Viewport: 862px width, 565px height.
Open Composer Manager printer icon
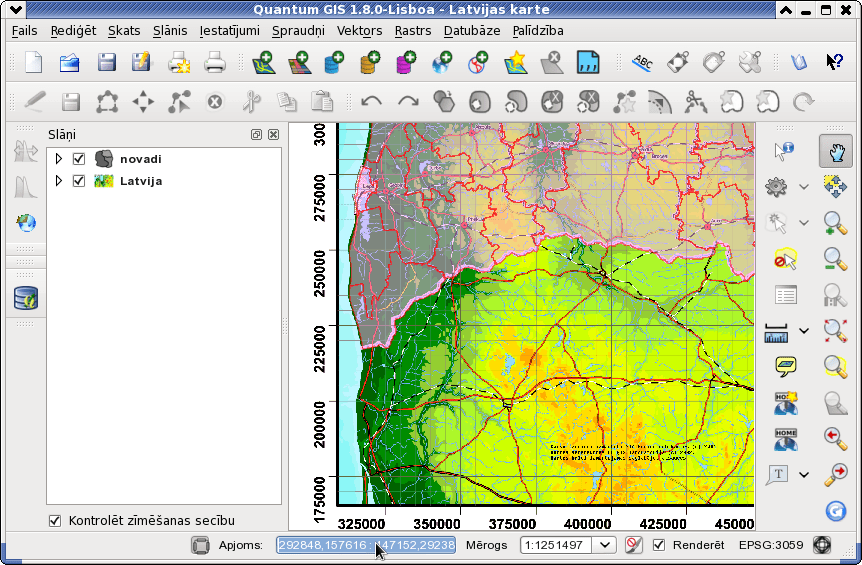click(214, 62)
